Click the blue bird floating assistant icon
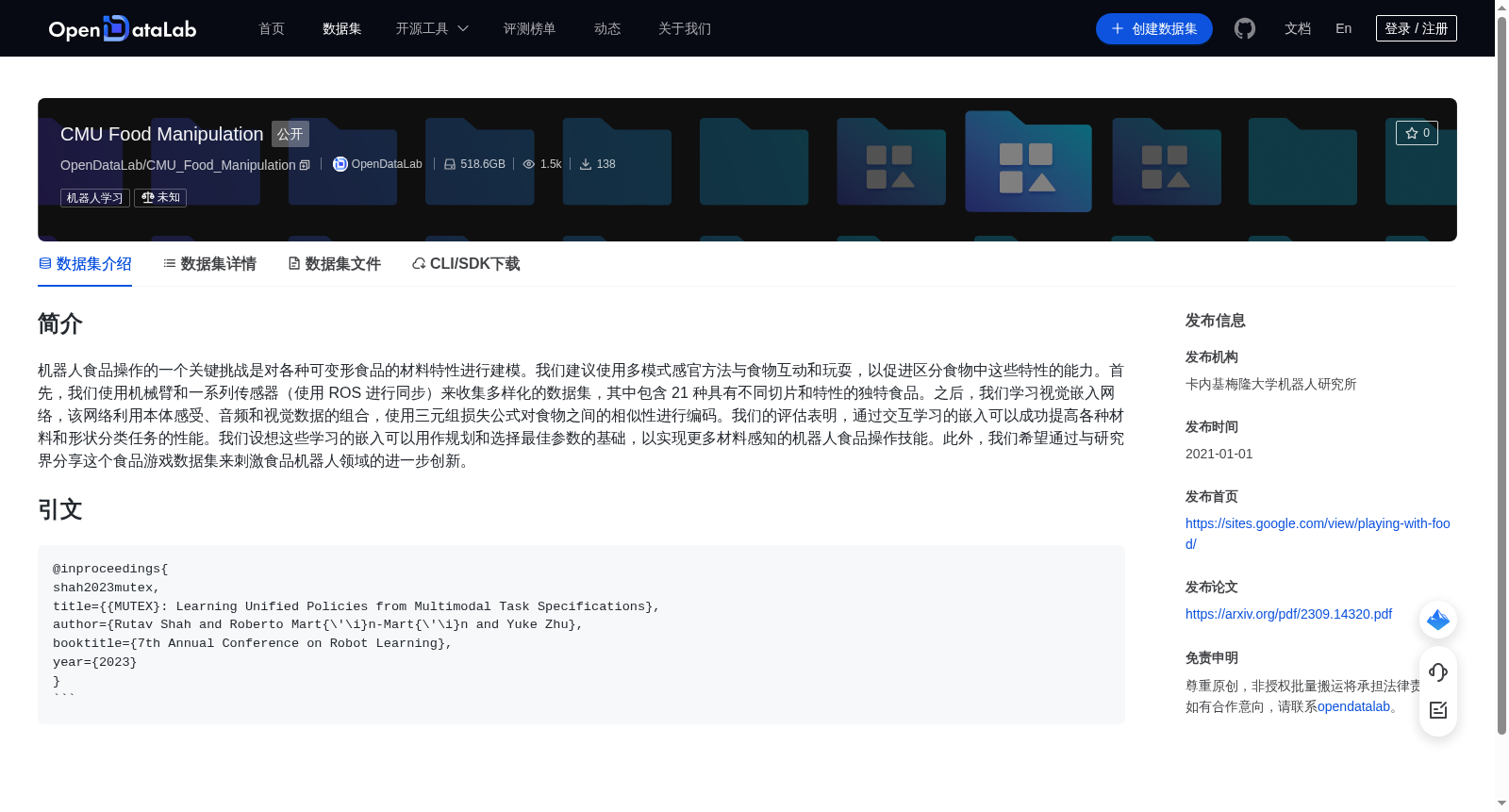This screenshot has height=812, width=1509. [x=1438, y=620]
